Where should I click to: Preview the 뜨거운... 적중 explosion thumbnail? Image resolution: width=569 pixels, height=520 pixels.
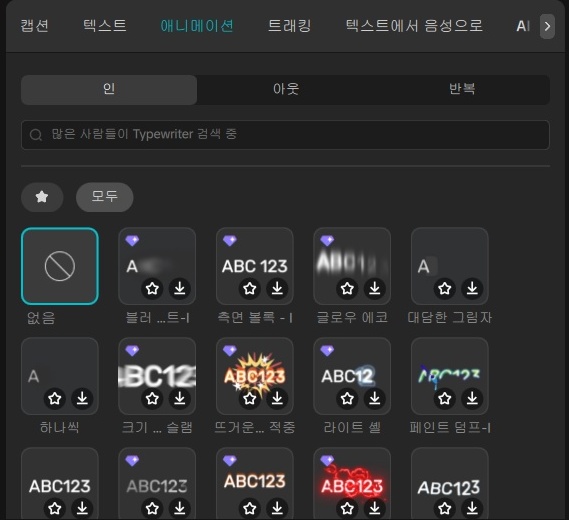(x=255, y=376)
